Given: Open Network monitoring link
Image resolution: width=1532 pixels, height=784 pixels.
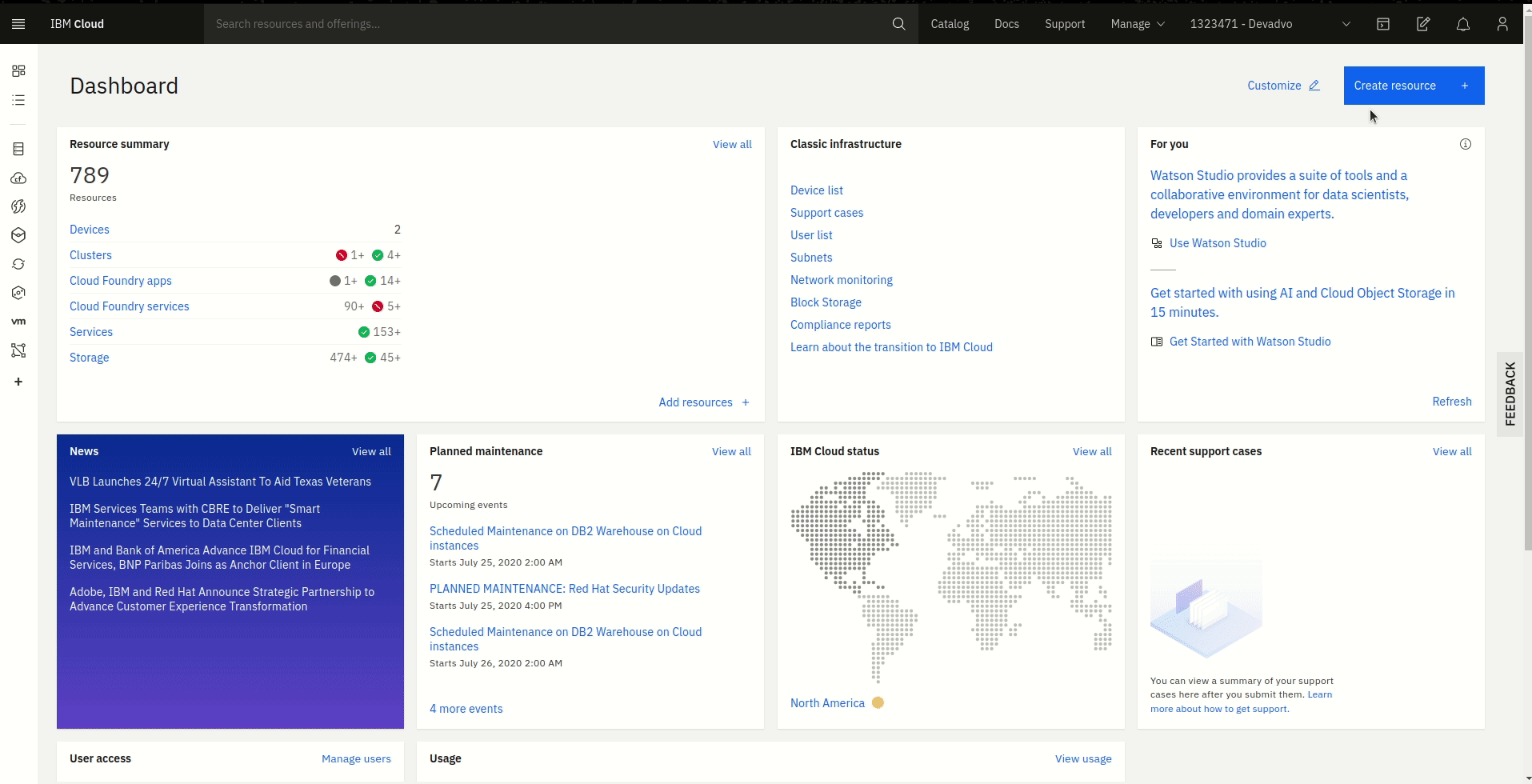Looking at the screenshot, I should click(x=842, y=280).
